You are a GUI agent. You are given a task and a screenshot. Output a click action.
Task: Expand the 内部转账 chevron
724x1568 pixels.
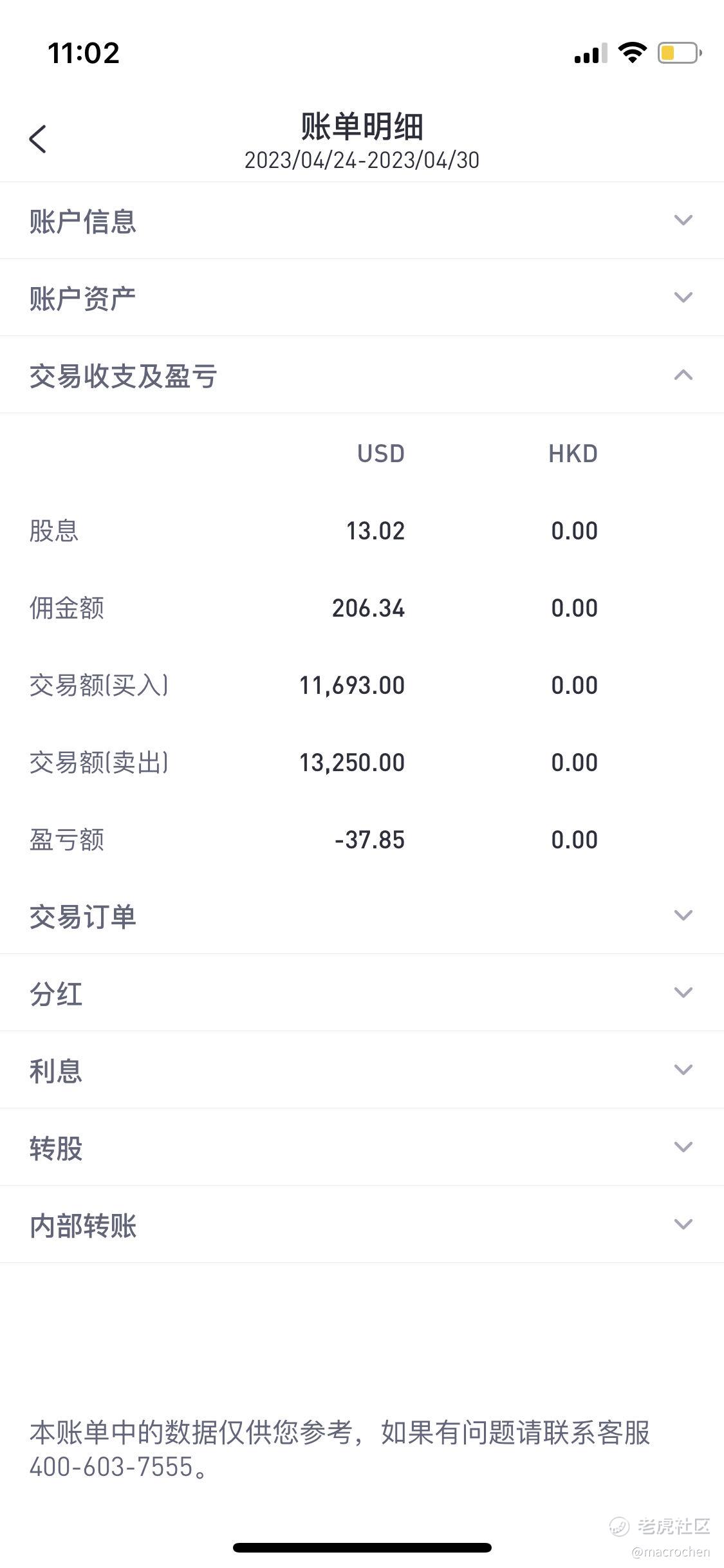683,1224
